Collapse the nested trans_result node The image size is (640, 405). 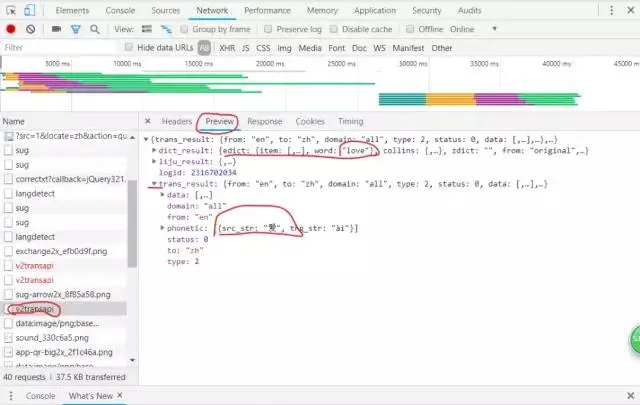pos(154,184)
